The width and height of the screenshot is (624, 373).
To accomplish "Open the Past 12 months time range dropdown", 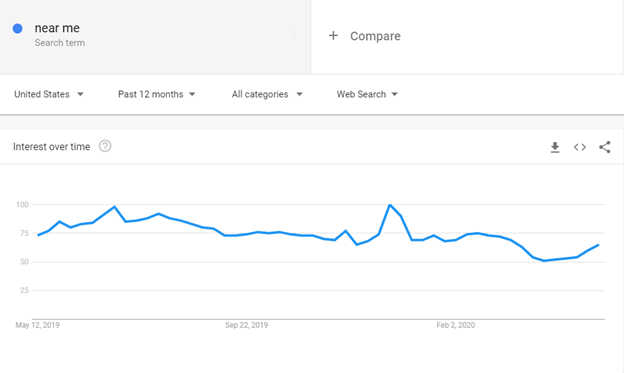I will pyautogui.click(x=156, y=94).
